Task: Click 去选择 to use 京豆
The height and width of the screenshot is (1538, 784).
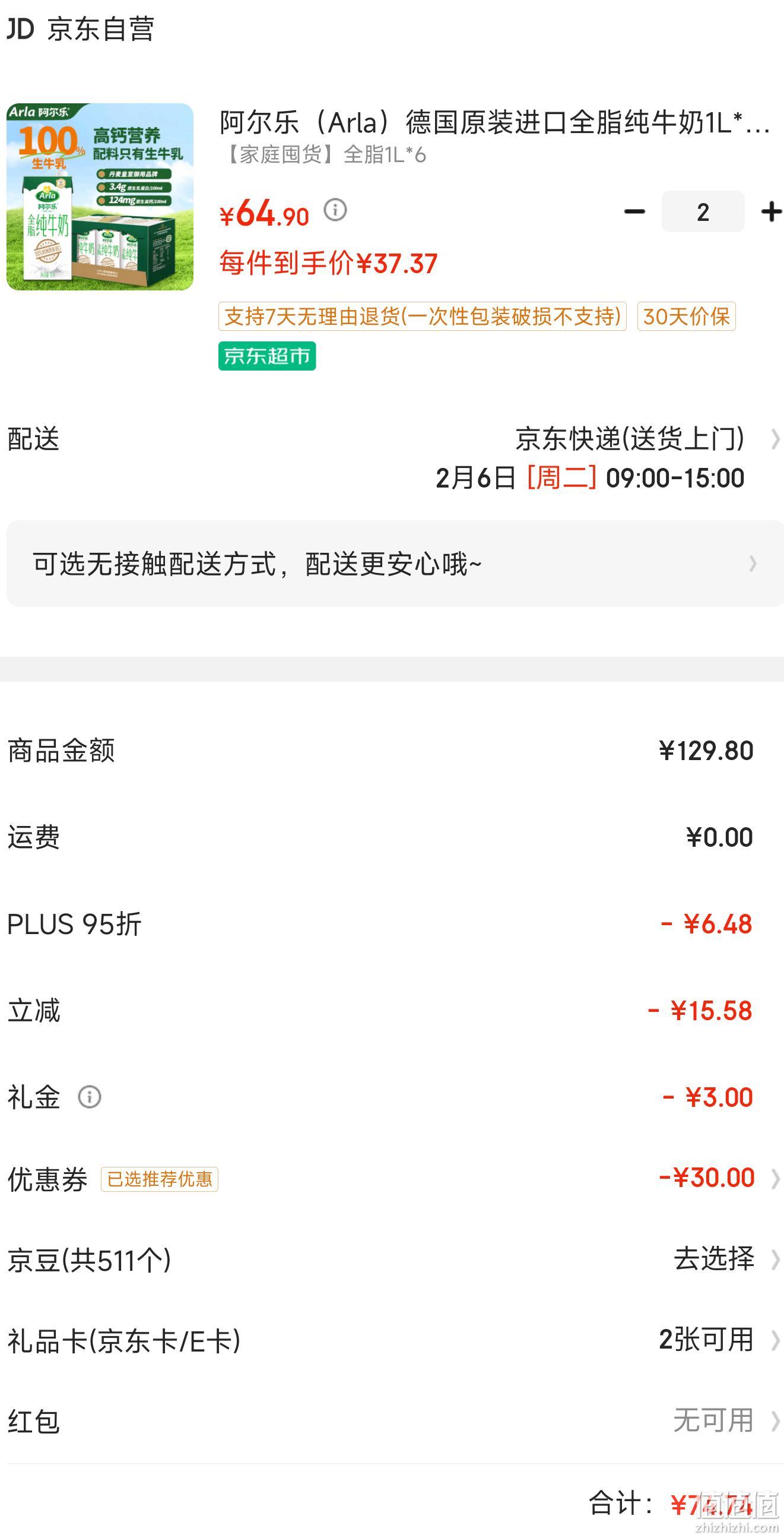Action: 713,1258
